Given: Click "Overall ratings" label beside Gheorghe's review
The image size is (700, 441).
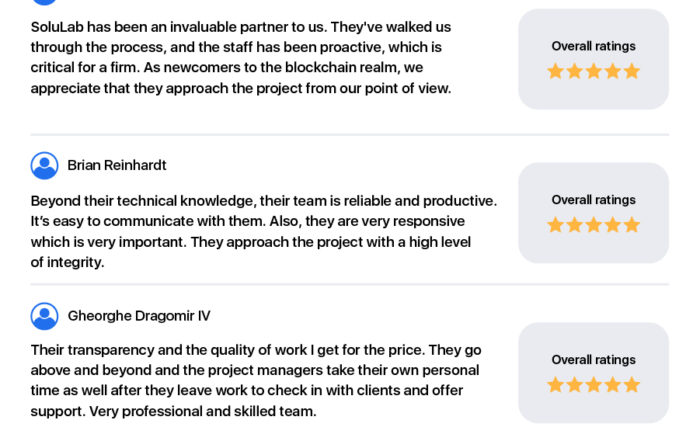Looking at the screenshot, I should [x=593, y=360].
